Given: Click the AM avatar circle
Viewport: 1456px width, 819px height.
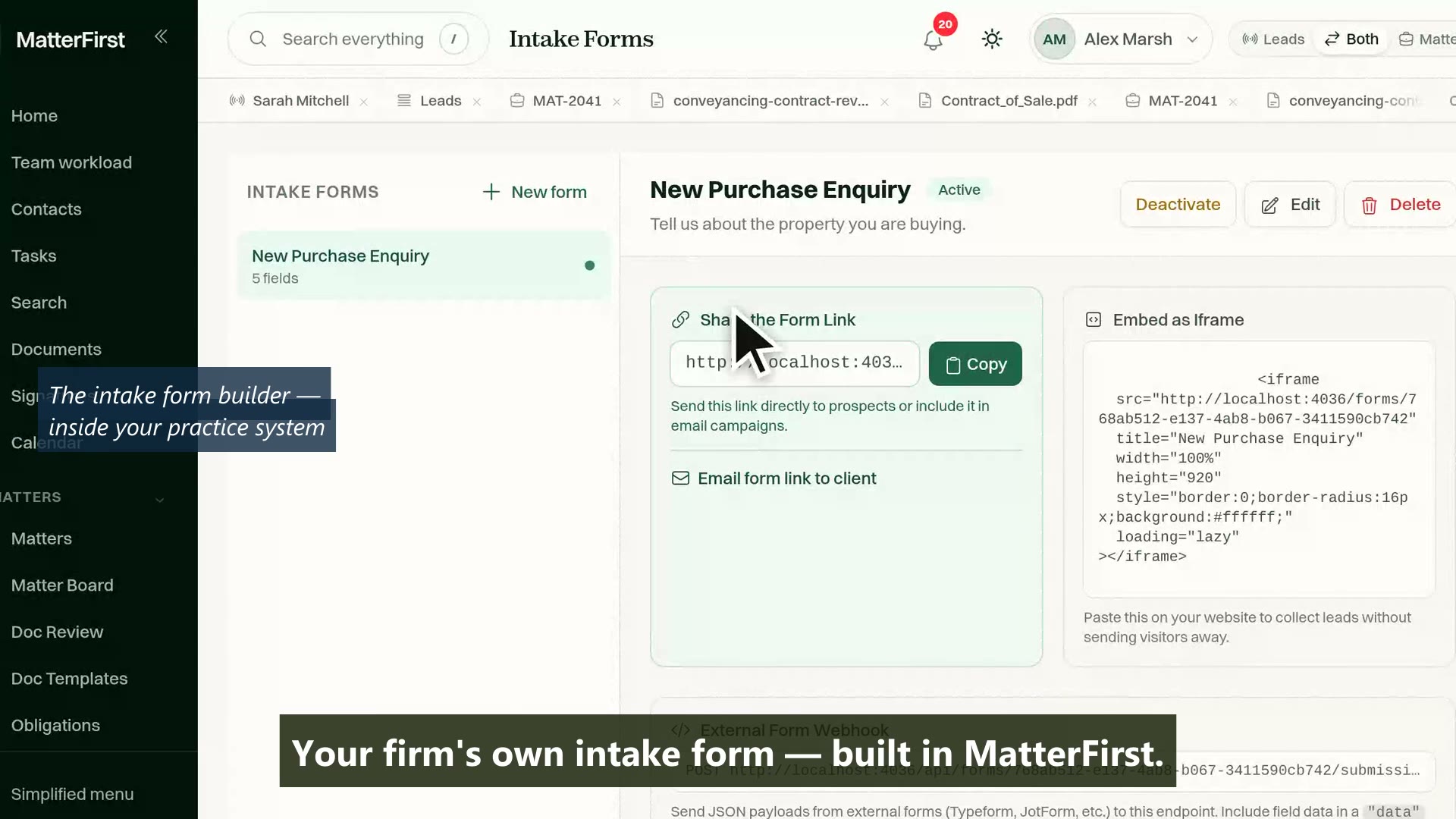Looking at the screenshot, I should [x=1054, y=39].
